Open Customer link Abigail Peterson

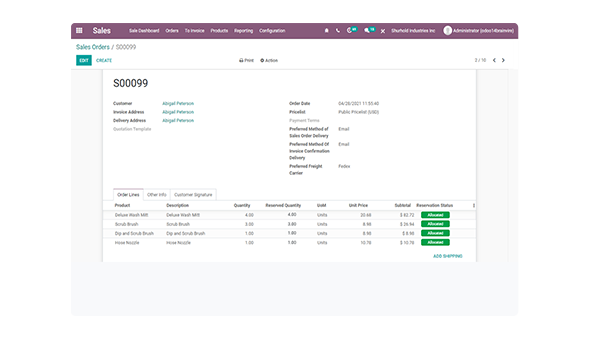[178, 103]
